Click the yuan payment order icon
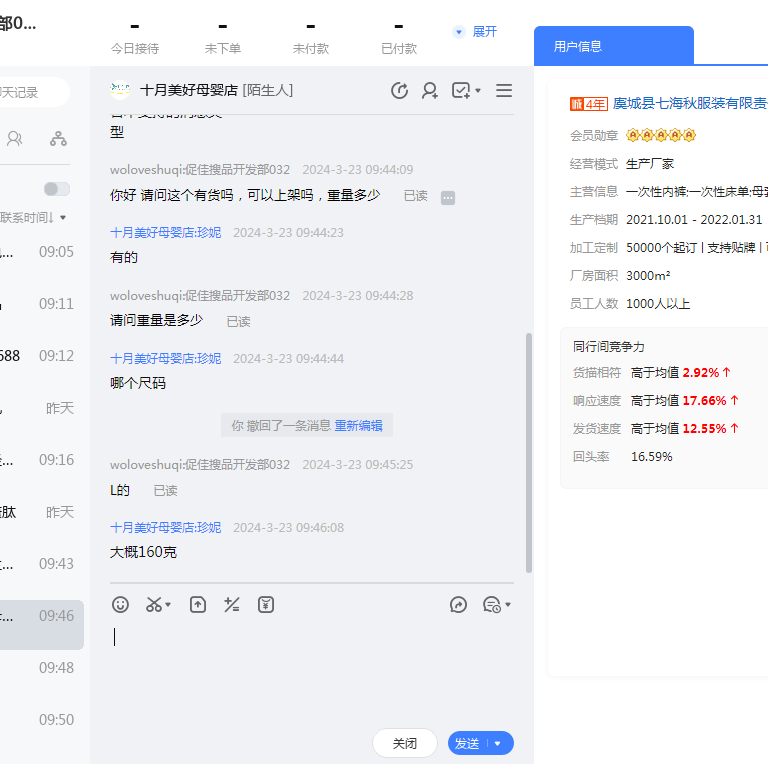Viewport: 768px width, 764px height. pyautogui.click(x=265, y=604)
